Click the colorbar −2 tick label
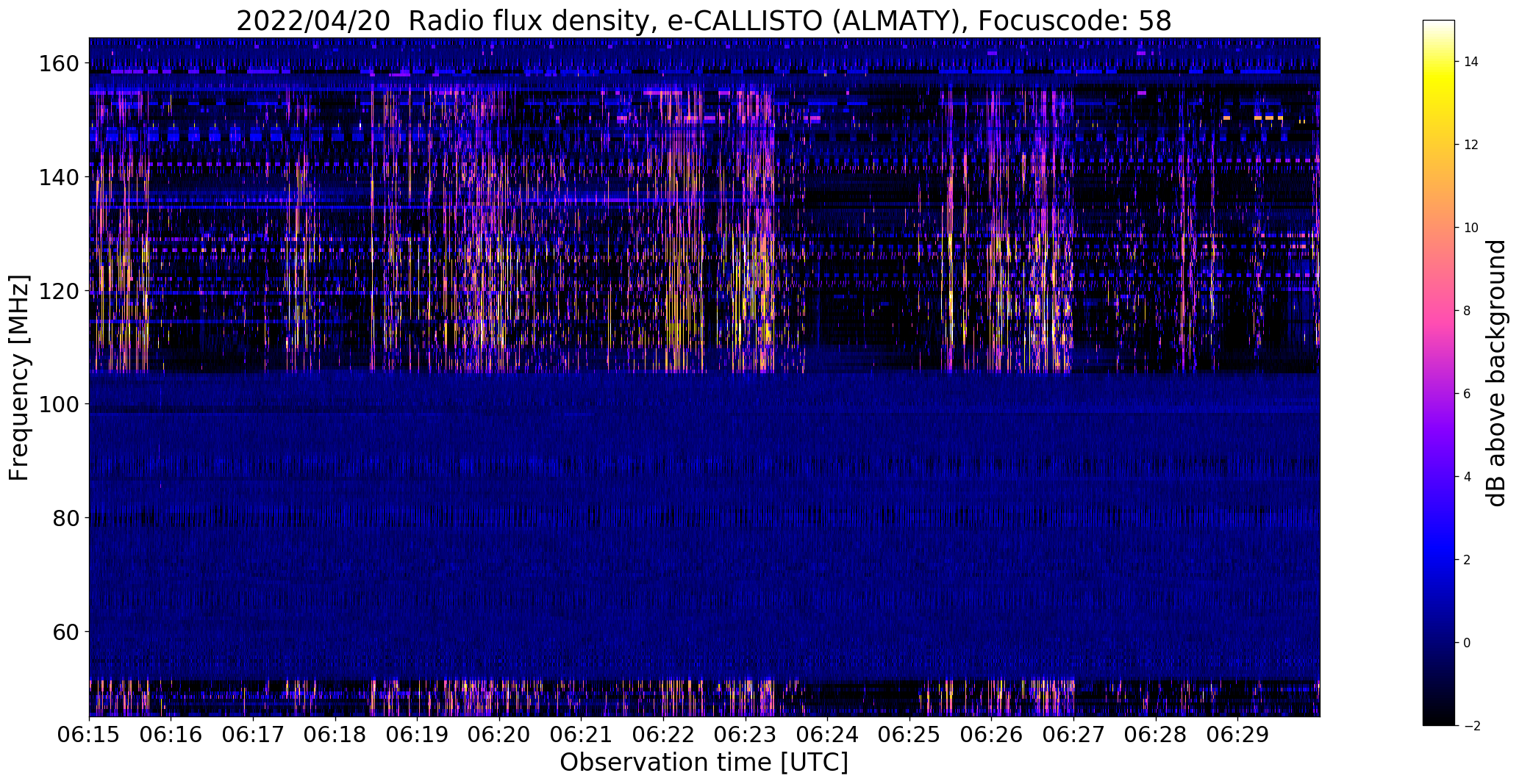Image resolution: width=1519 pixels, height=784 pixels. coord(1471,726)
